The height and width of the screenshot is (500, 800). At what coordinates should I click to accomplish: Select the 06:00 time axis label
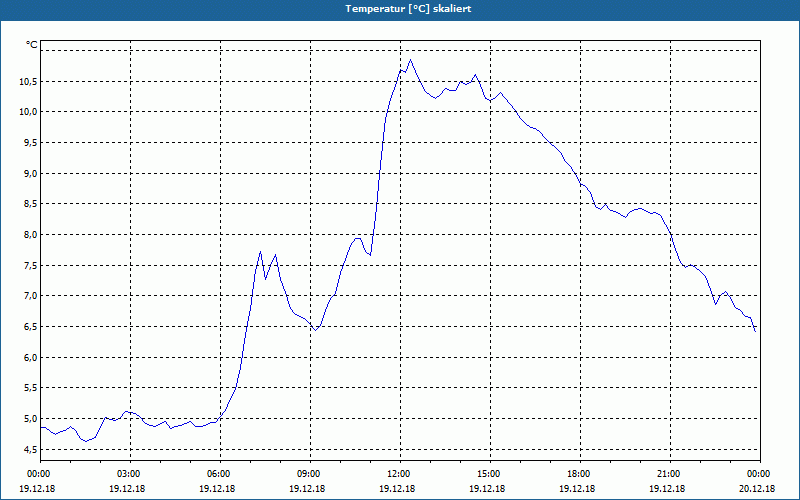220,474
